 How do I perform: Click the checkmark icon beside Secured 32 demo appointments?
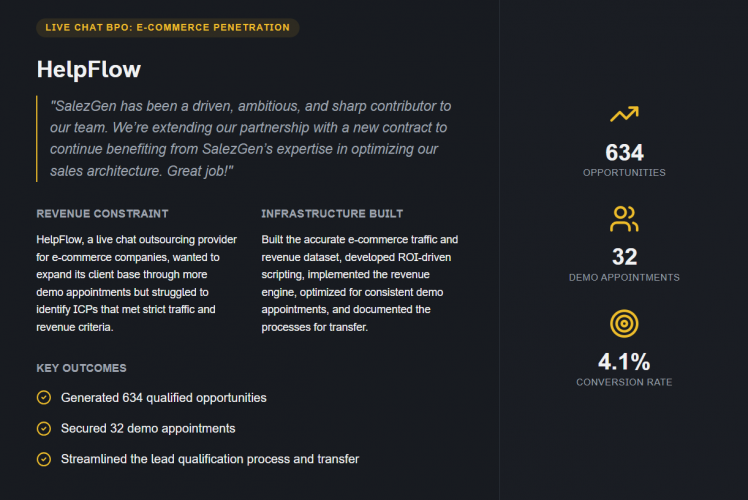click(43, 428)
